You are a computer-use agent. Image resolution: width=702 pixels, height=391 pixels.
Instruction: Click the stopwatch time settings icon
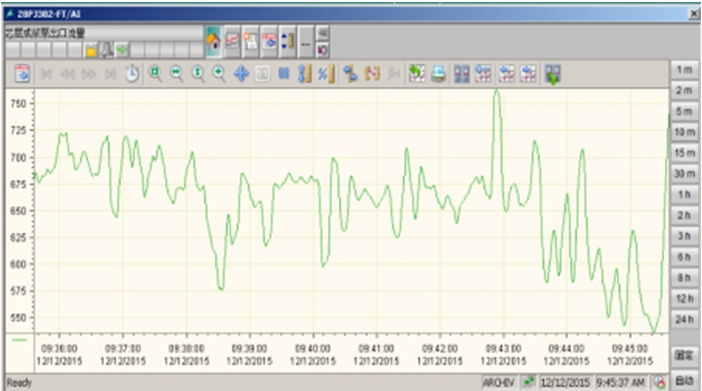tap(132, 73)
